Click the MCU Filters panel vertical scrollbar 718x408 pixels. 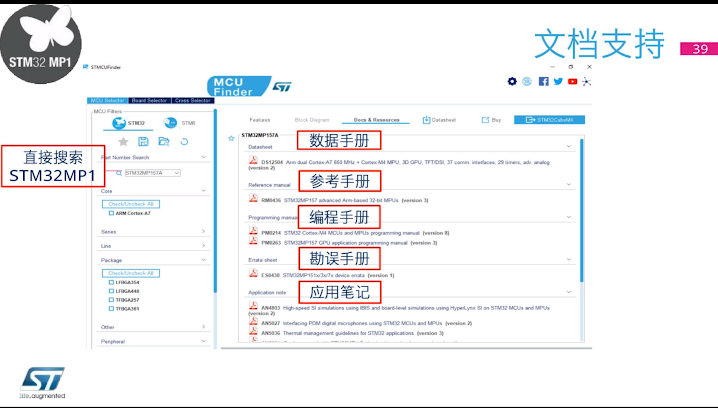215,201
